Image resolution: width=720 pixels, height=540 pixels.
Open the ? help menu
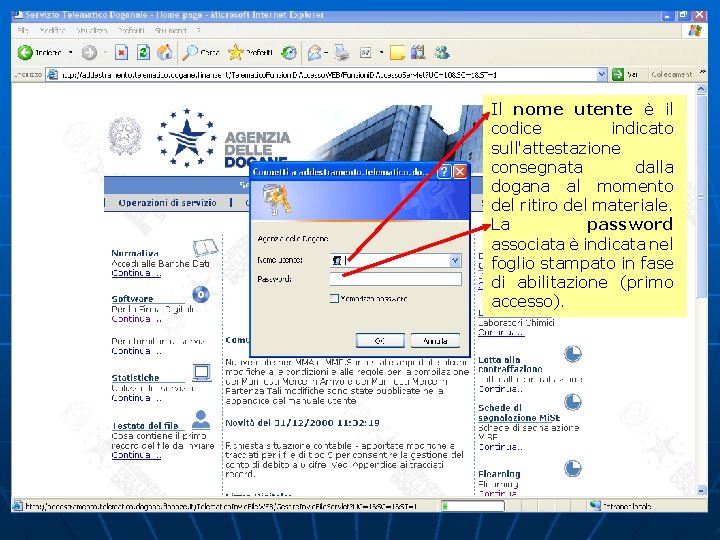[198, 30]
